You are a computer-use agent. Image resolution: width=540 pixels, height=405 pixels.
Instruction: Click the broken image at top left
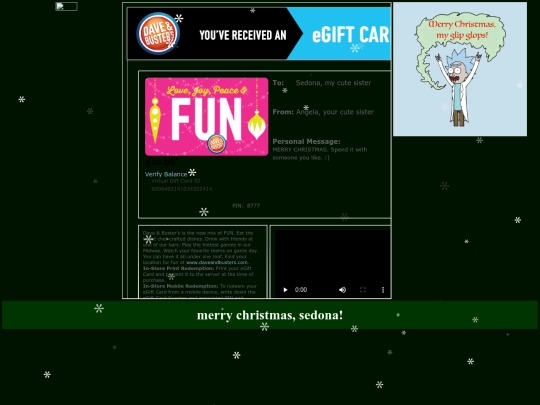[x=66, y=7]
